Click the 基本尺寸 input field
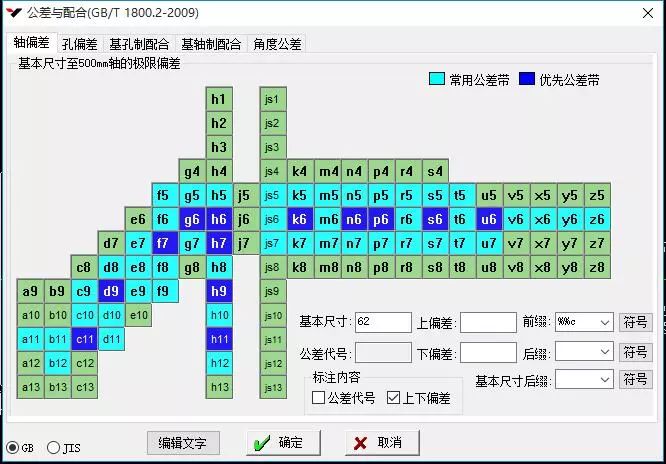 (x=383, y=322)
